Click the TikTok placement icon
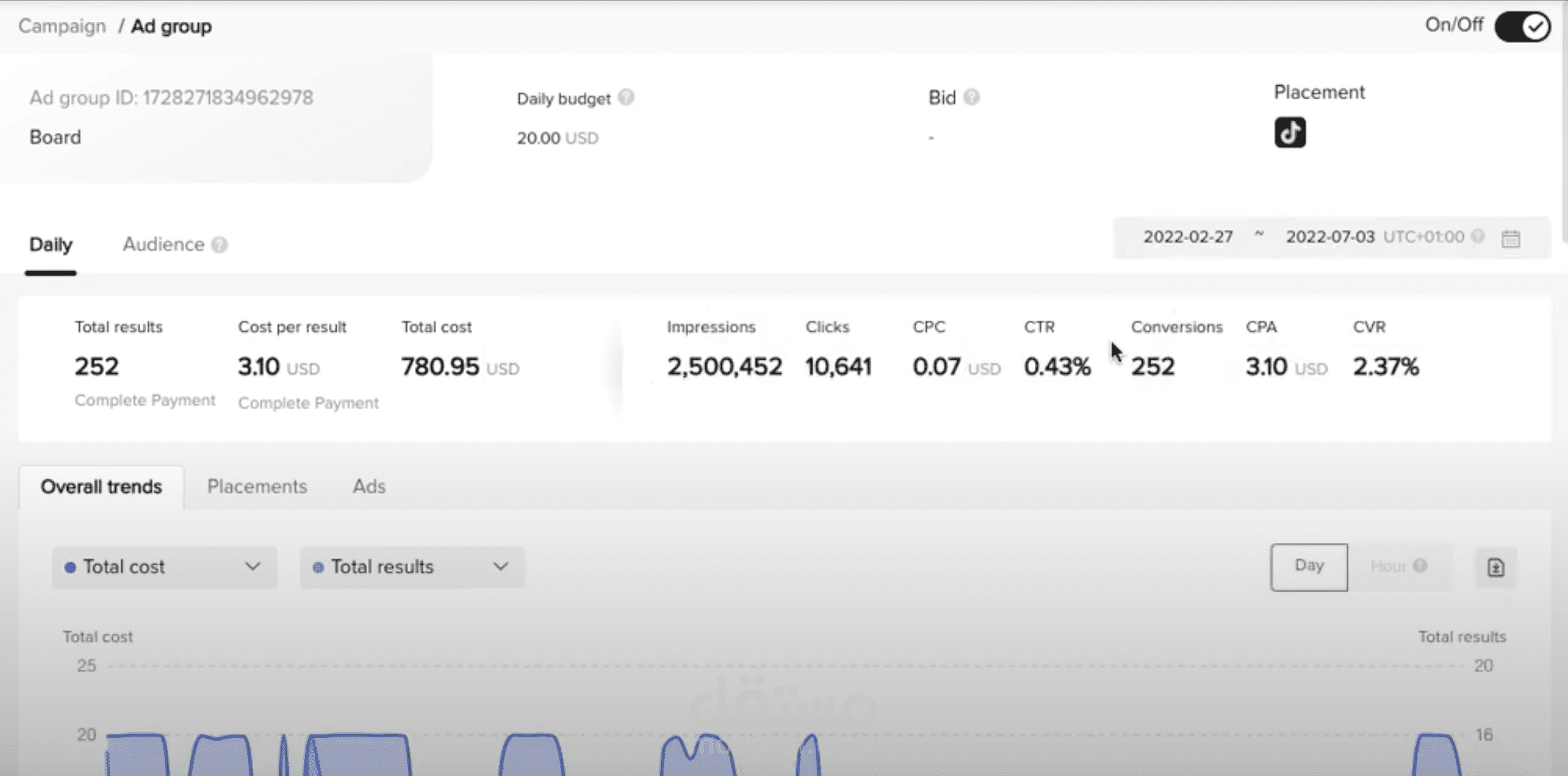 coord(1290,132)
